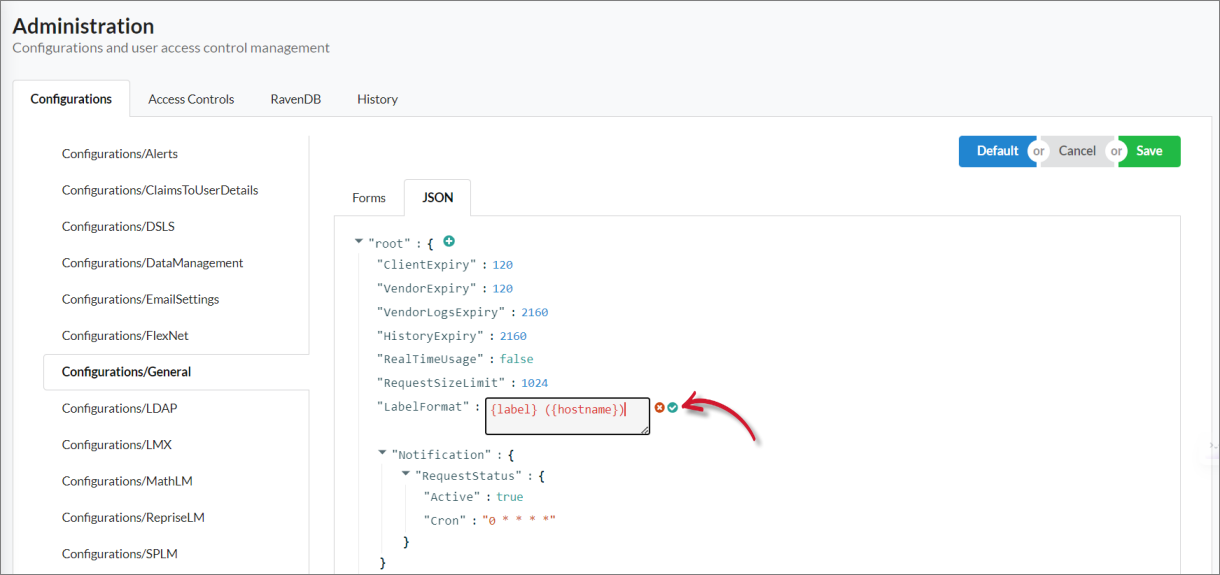Cancel the LabelFormat edit with red X icon
This screenshot has width=1220, height=575.
coord(659,407)
